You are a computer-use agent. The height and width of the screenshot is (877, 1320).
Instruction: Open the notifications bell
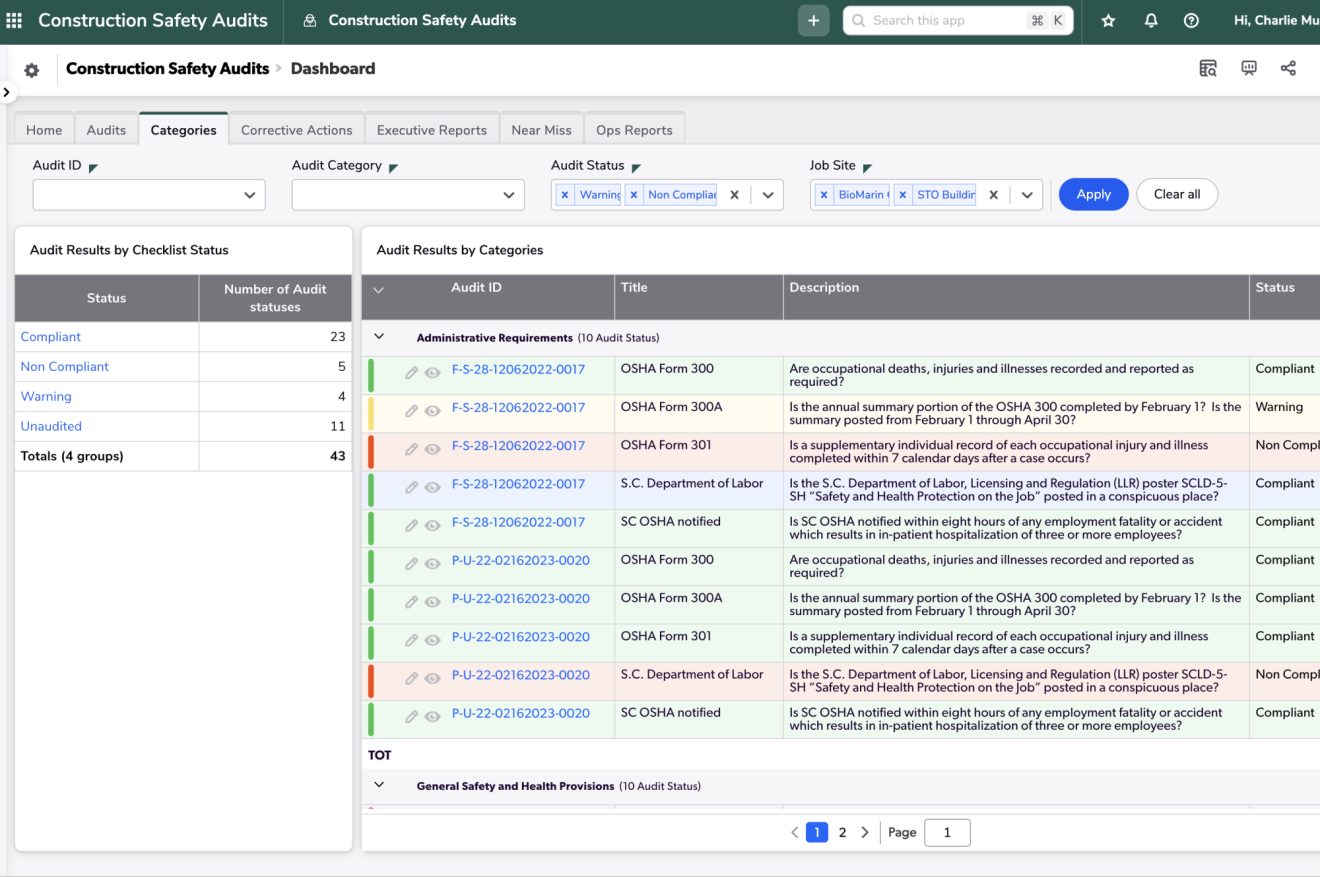(1151, 21)
